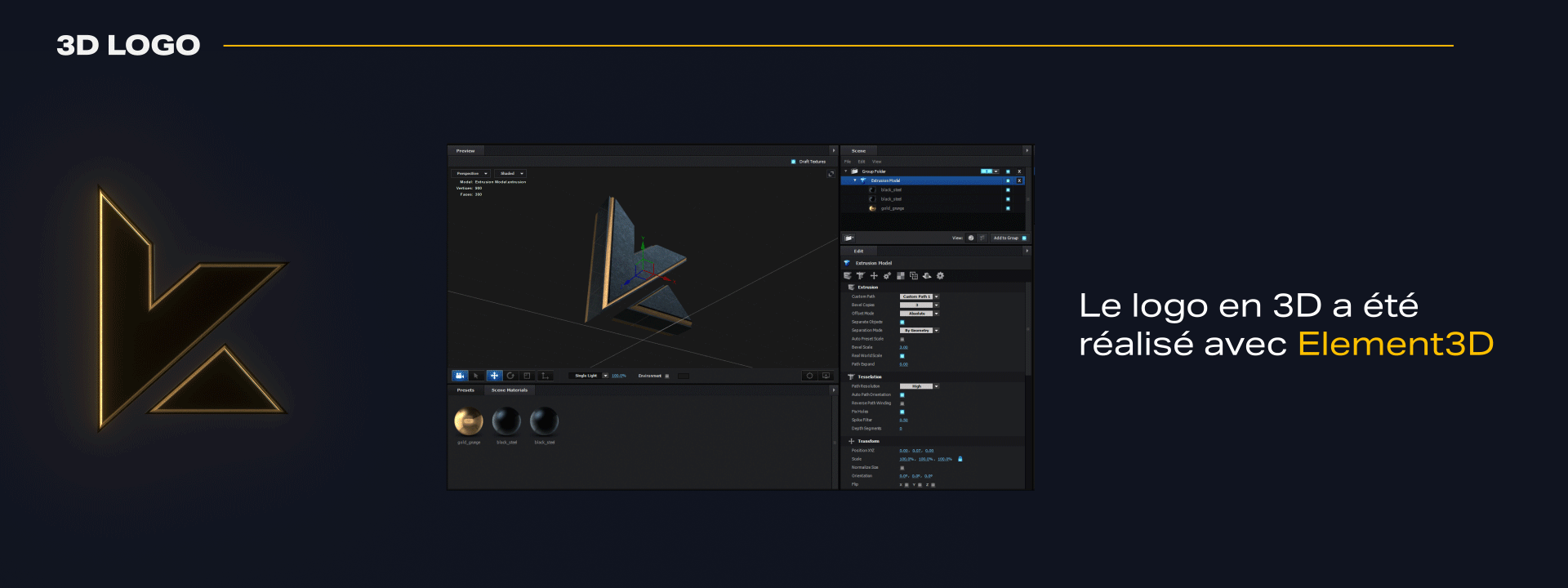Switch View to model hierarchy mode
1568x588 pixels.
point(982,238)
